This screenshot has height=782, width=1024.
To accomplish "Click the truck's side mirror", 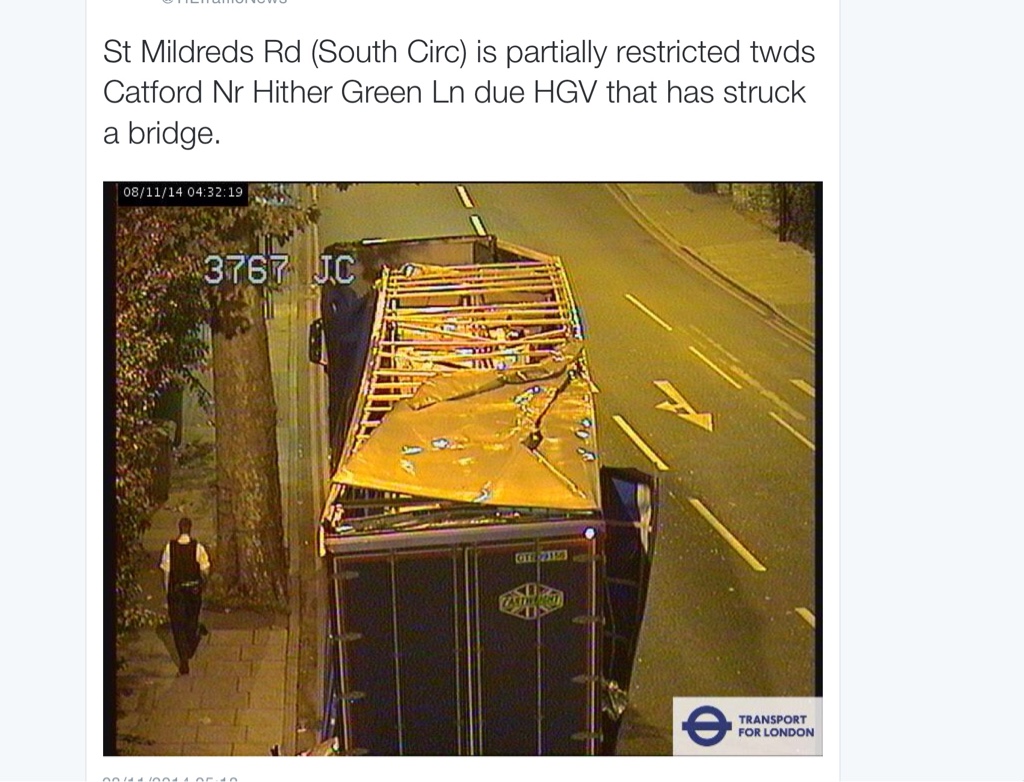I will coord(317,342).
